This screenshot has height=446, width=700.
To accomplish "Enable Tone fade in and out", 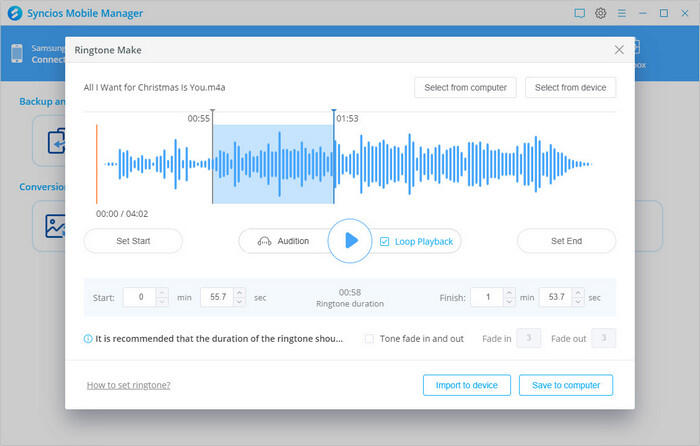I will click(x=370, y=339).
